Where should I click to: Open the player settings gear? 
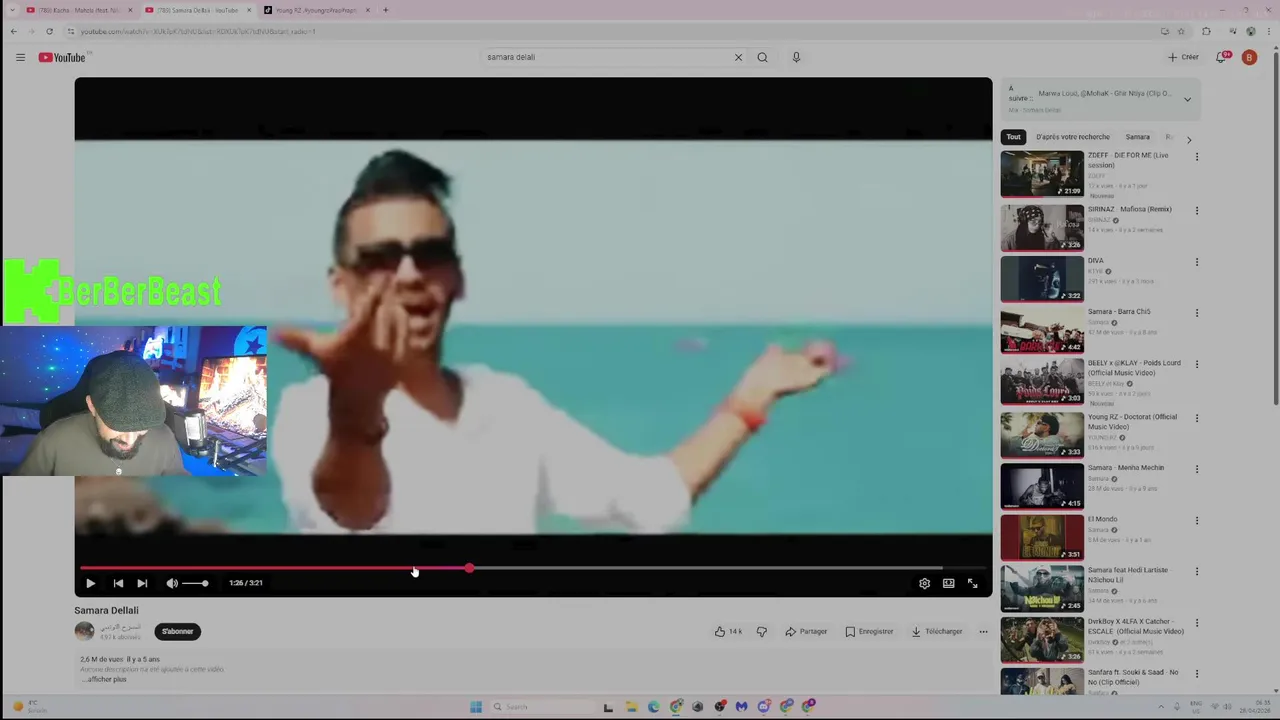coord(924,583)
